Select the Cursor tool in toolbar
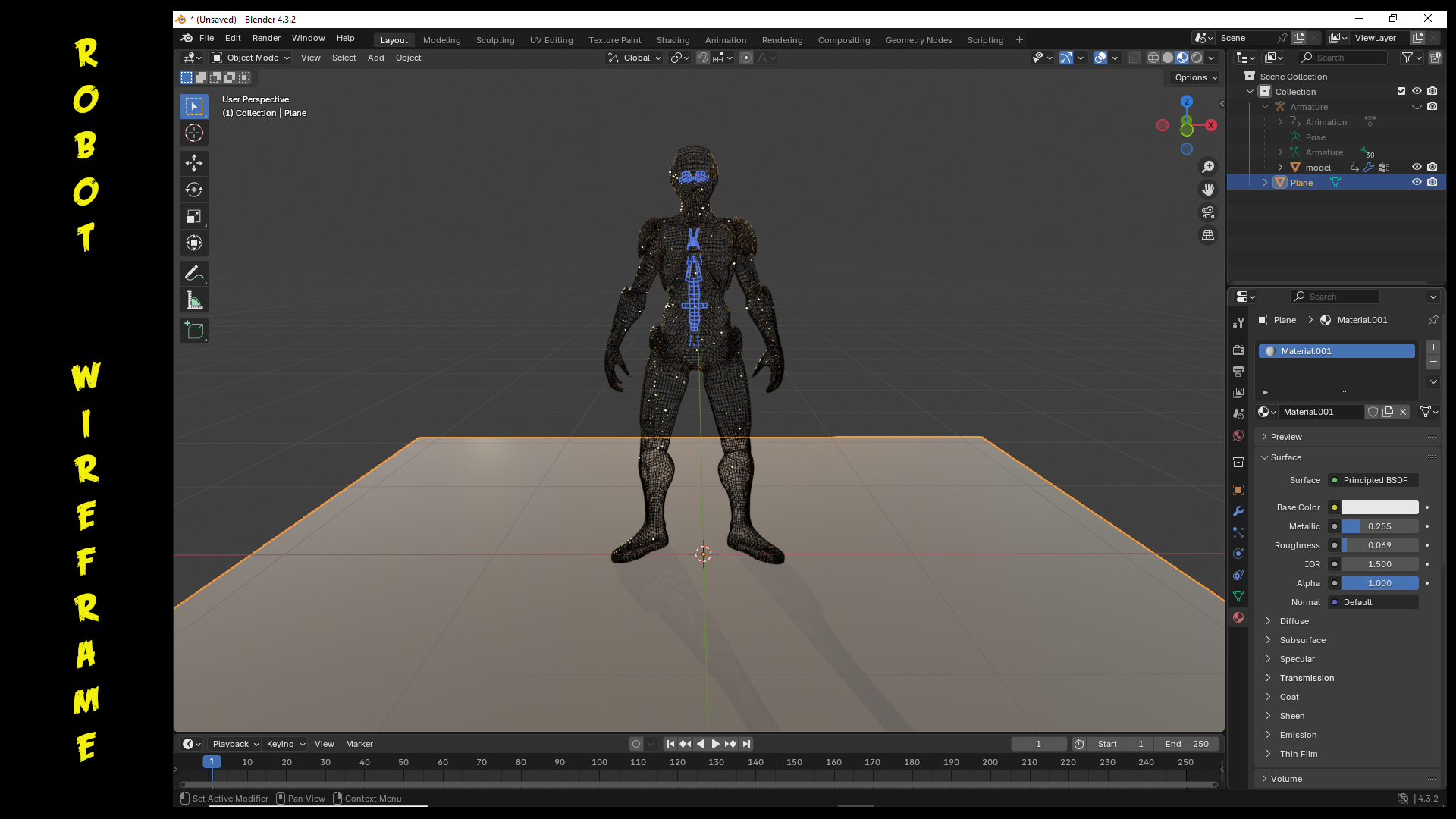Image resolution: width=1456 pixels, height=819 pixels. (194, 133)
